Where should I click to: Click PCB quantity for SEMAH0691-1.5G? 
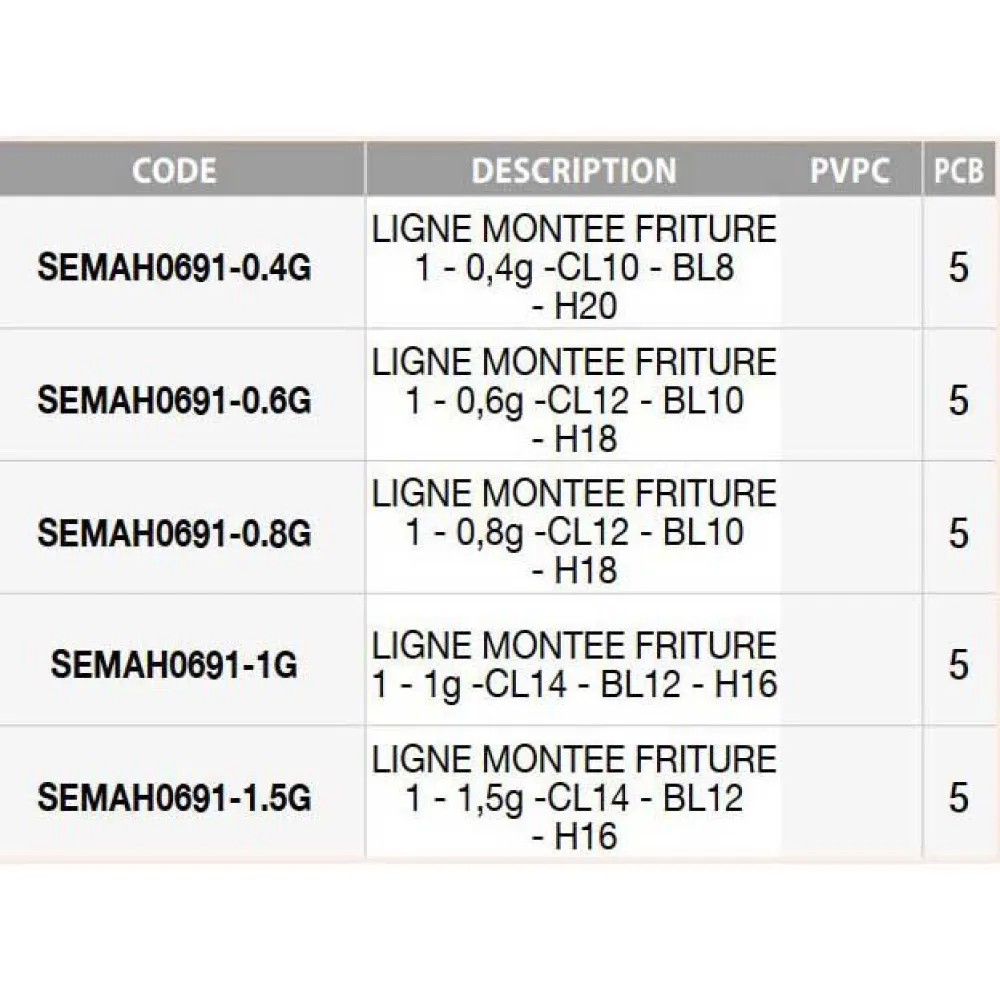point(959,797)
